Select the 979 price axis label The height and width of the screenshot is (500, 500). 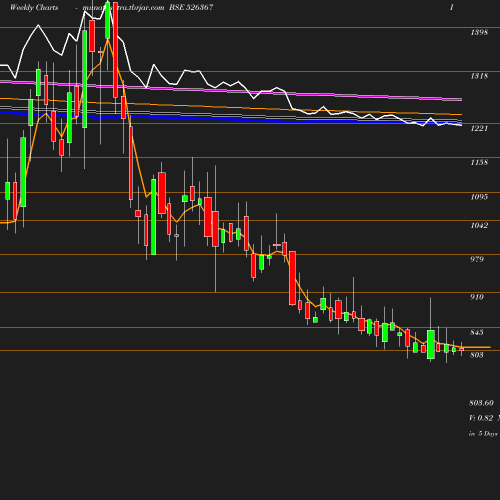pyautogui.click(x=477, y=259)
